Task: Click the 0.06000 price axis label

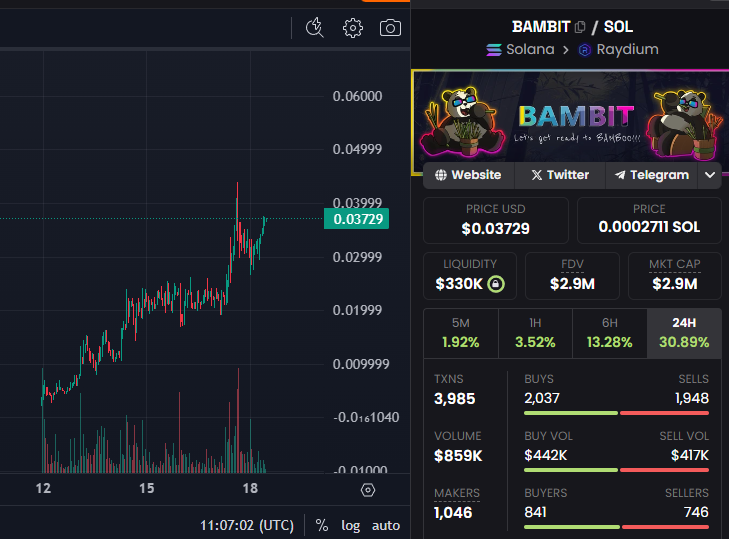Action: click(357, 96)
